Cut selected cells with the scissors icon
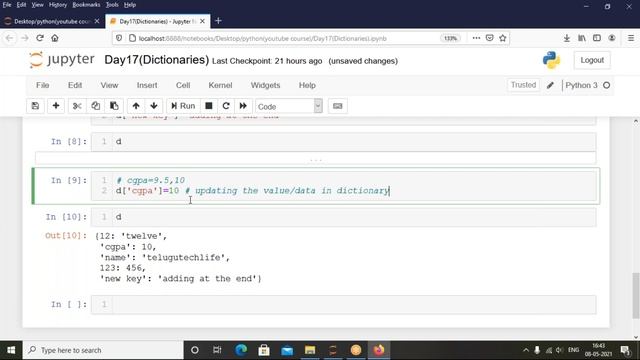The image size is (640, 360). [x=77, y=106]
